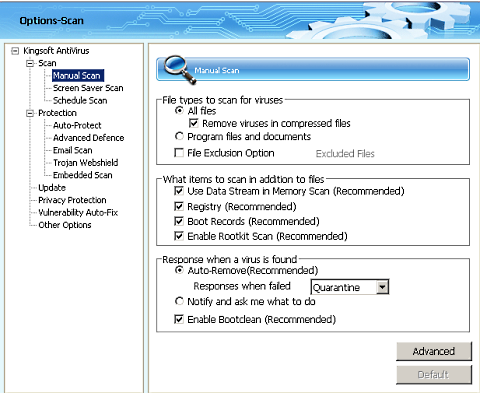Open Screen Saver Scan settings

click(x=88, y=88)
